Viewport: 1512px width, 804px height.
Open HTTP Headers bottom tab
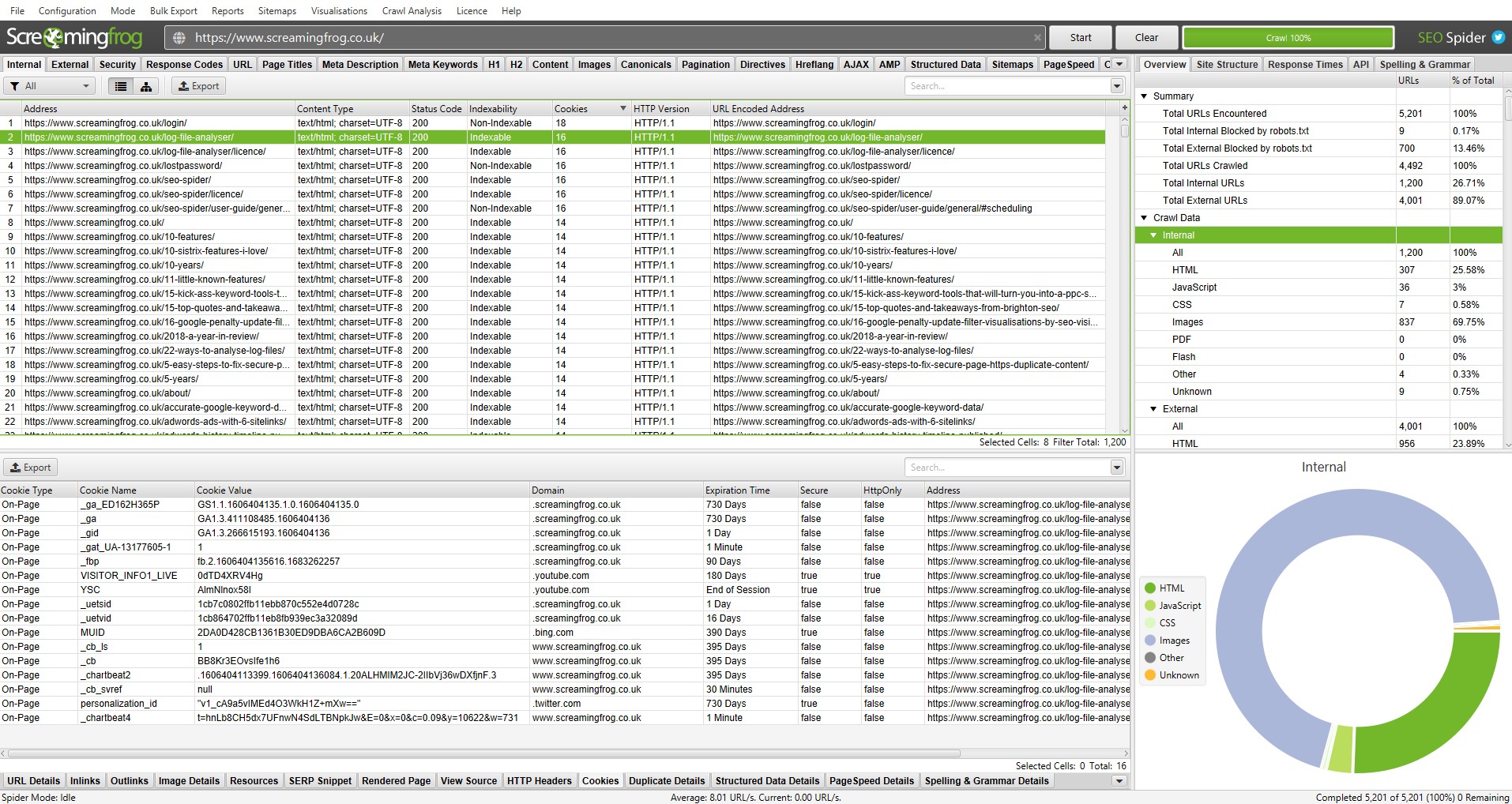540,781
